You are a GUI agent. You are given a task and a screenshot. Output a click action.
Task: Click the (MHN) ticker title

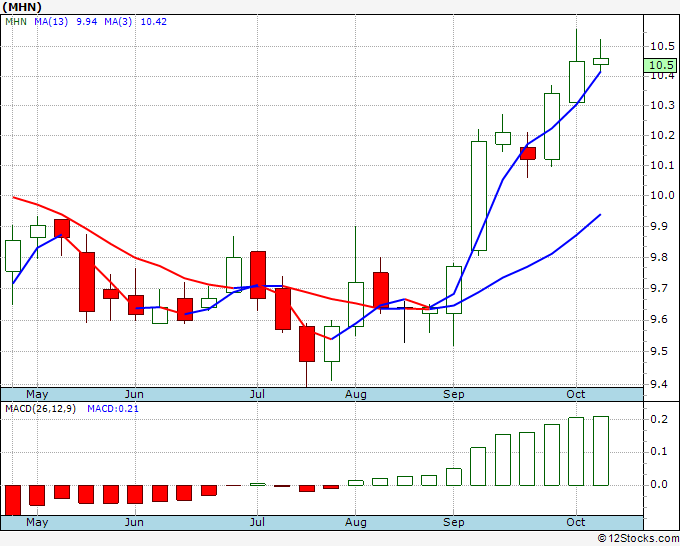22,7
